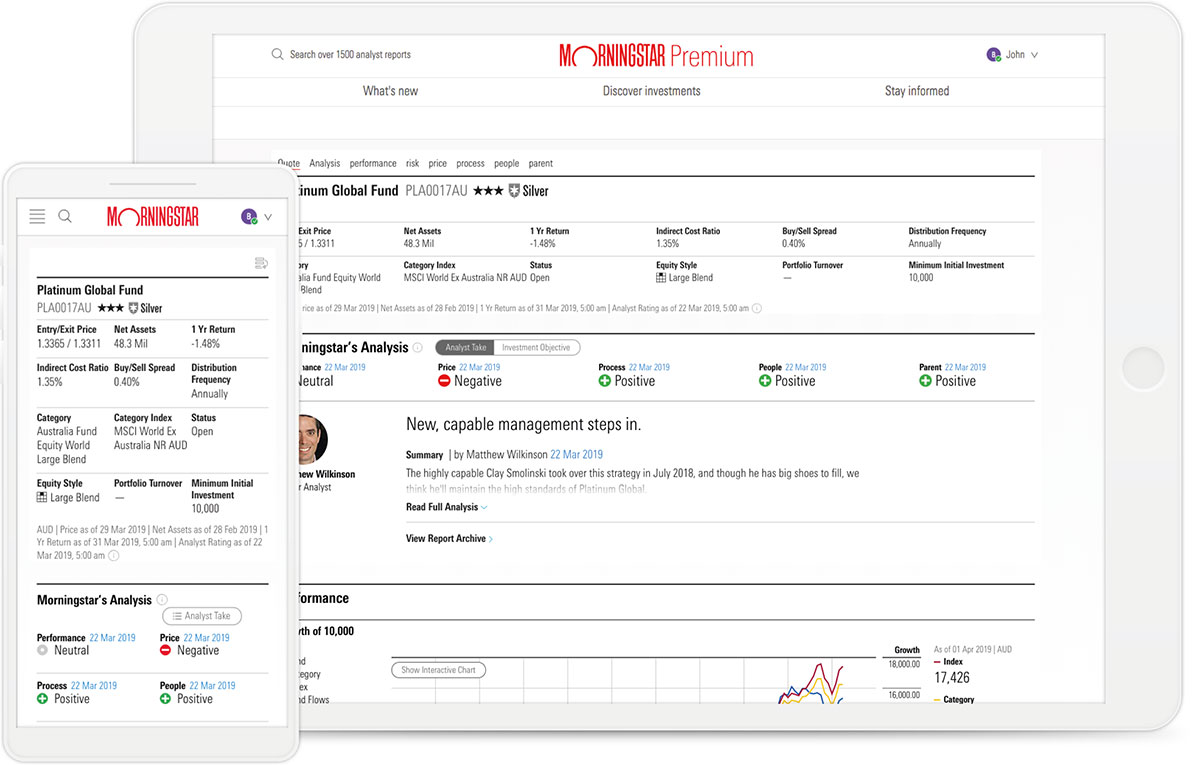Tap the red Negative Price icon on the phone
The height and width of the screenshot is (765, 1200).
coord(166,650)
